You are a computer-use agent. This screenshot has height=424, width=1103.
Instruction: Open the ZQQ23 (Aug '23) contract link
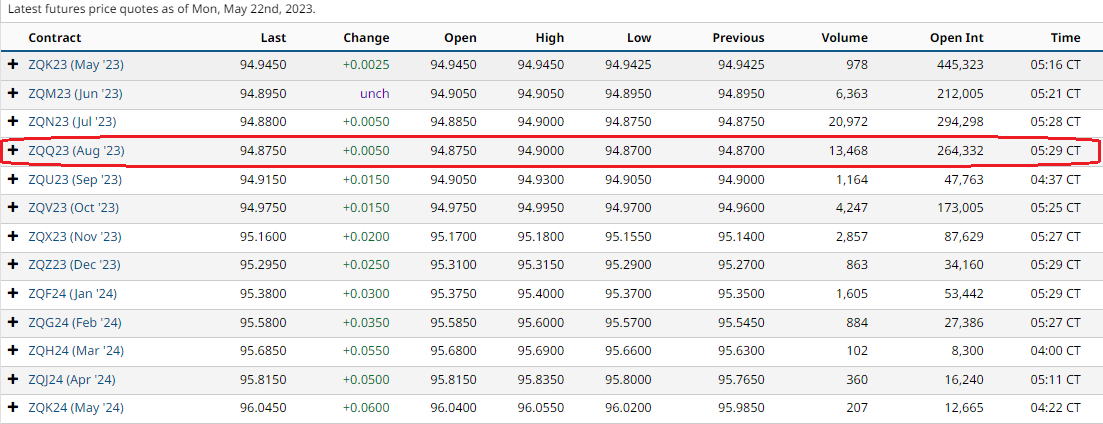point(76,151)
